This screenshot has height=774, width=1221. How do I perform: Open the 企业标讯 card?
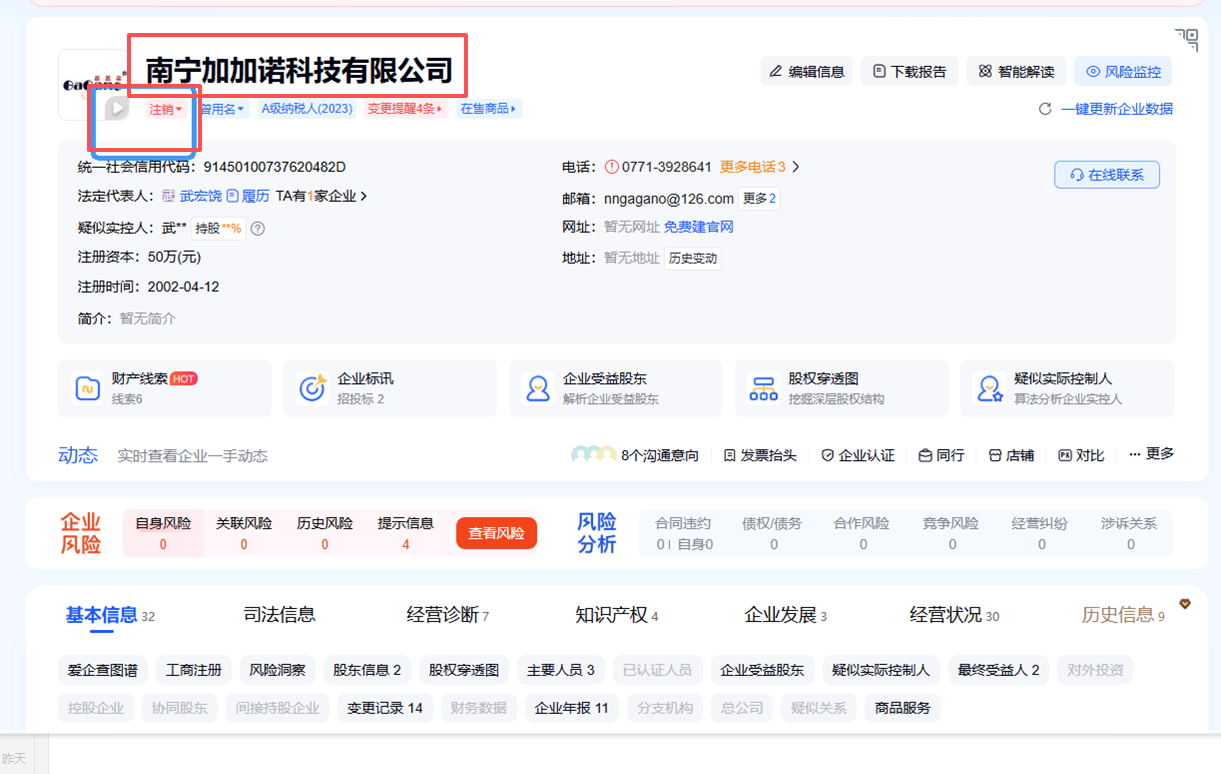pyautogui.click(x=390, y=388)
